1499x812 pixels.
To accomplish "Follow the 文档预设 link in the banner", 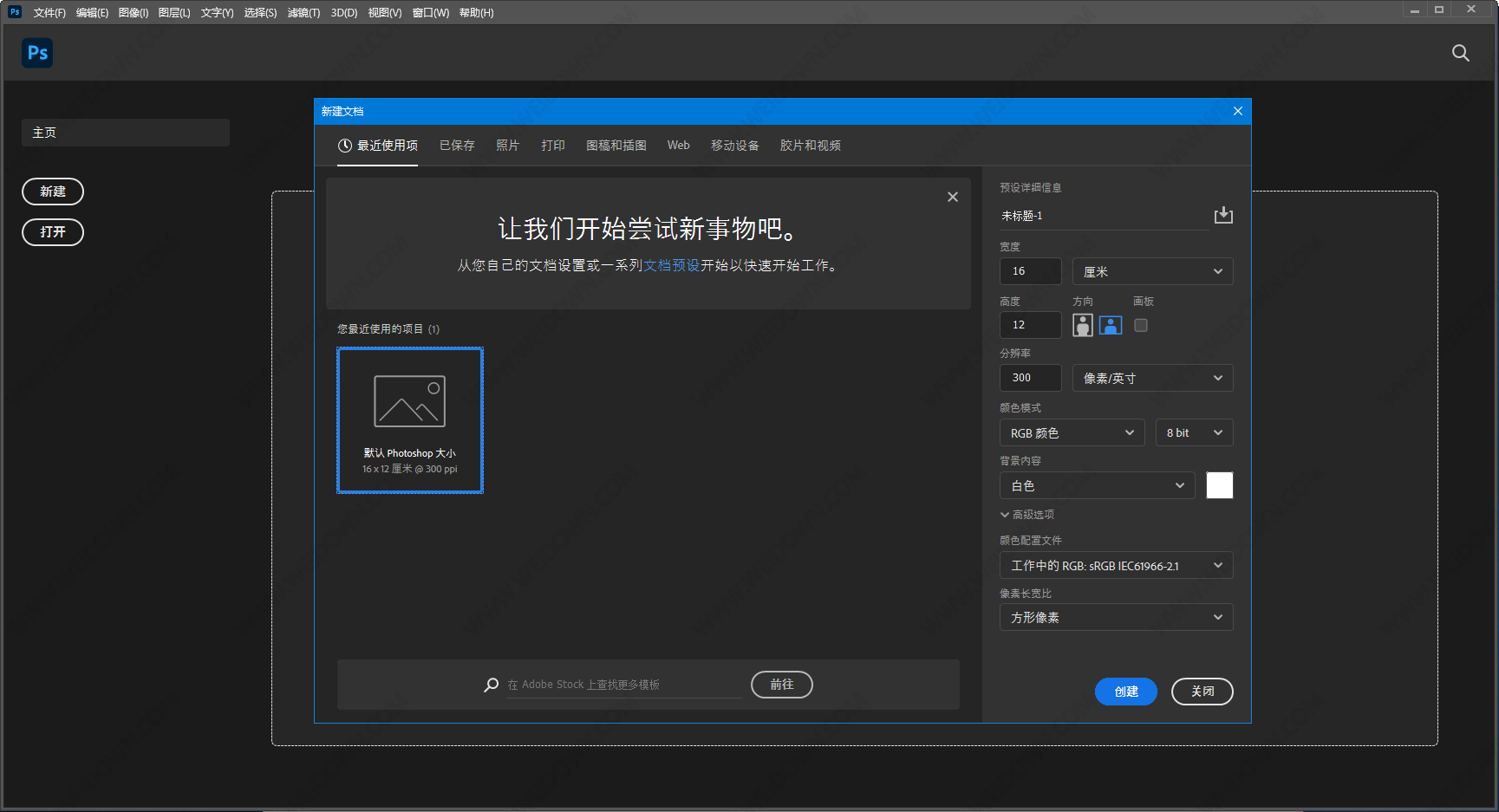I will [671, 265].
